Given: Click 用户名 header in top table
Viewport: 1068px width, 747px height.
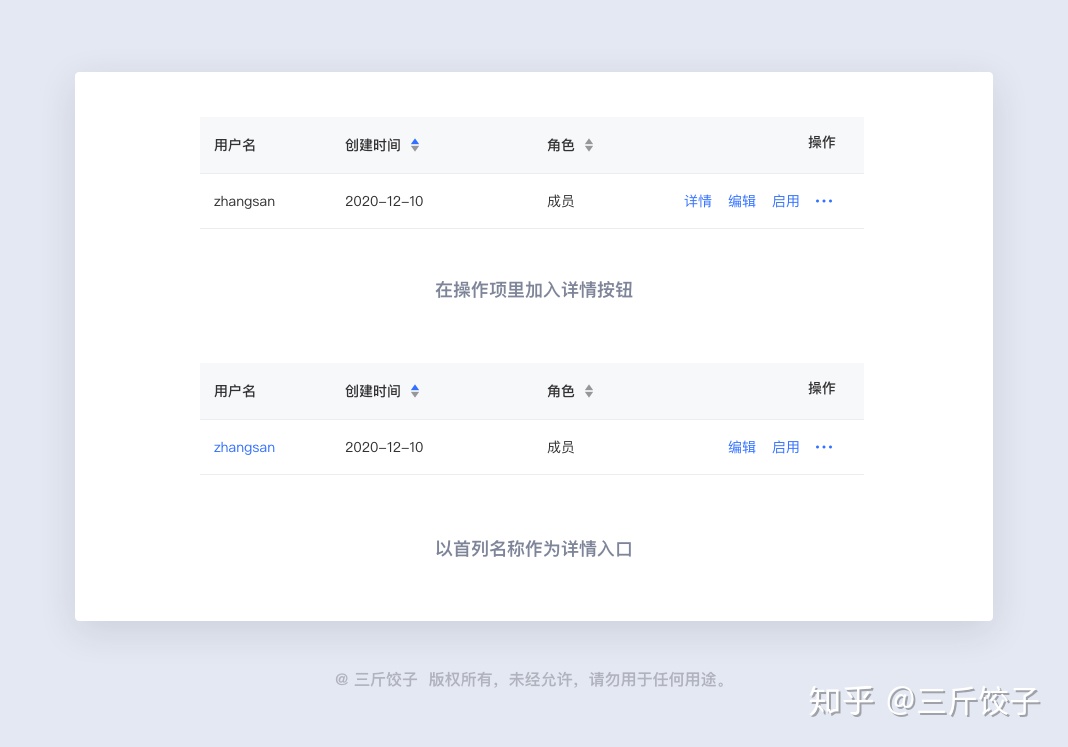Looking at the screenshot, I should (235, 145).
